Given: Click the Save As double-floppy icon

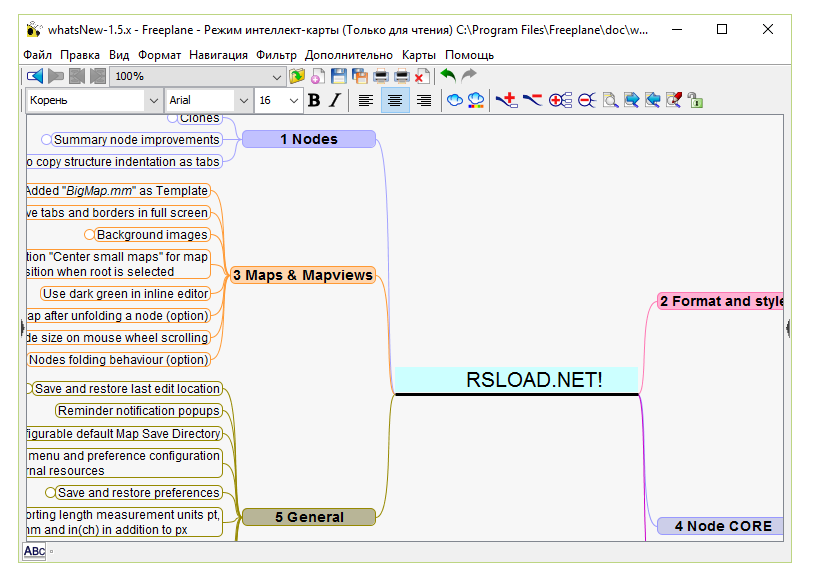Looking at the screenshot, I should click(x=360, y=76).
